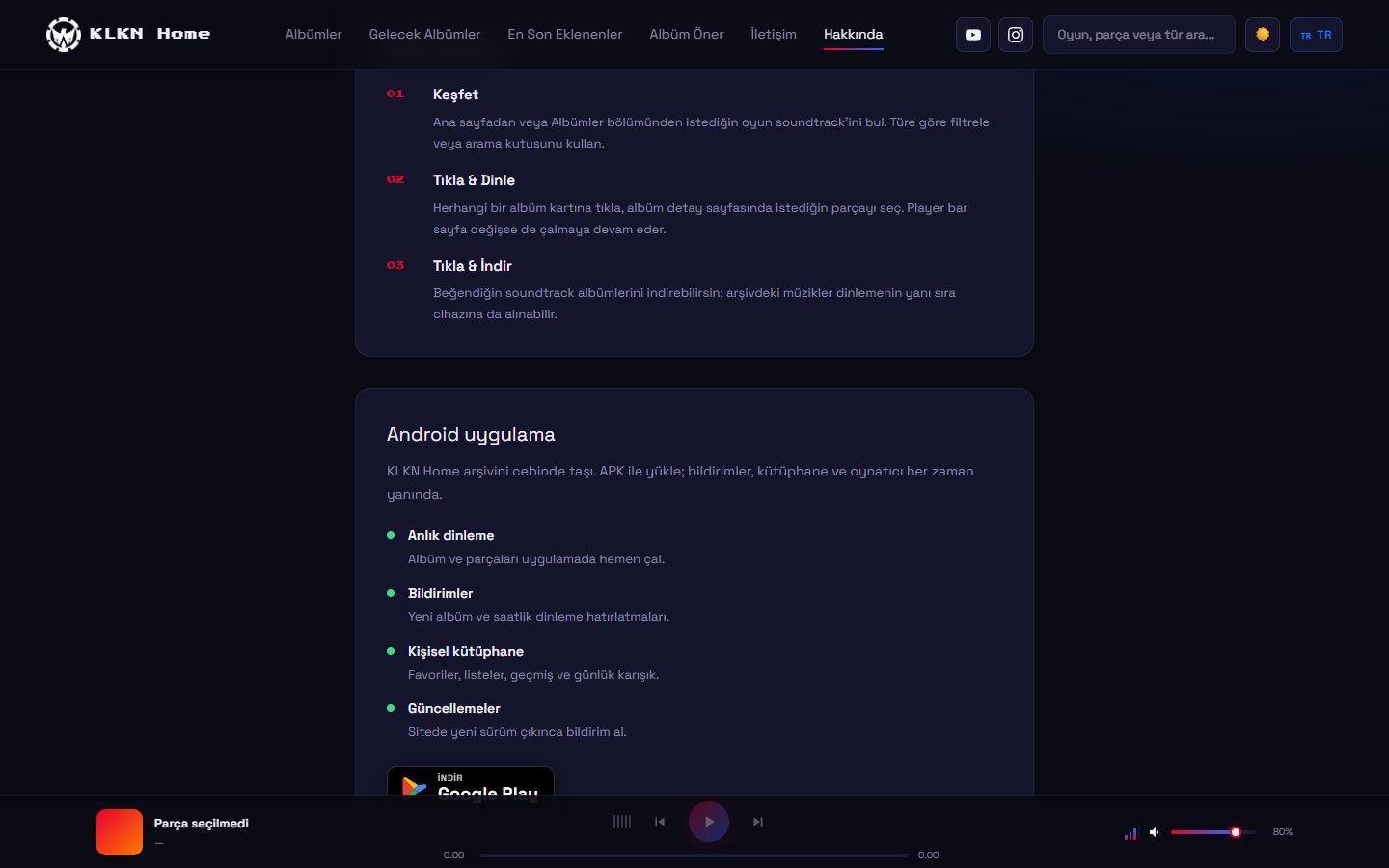Open the Instagram profile icon
The image size is (1389, 868).
(1016, 35)
